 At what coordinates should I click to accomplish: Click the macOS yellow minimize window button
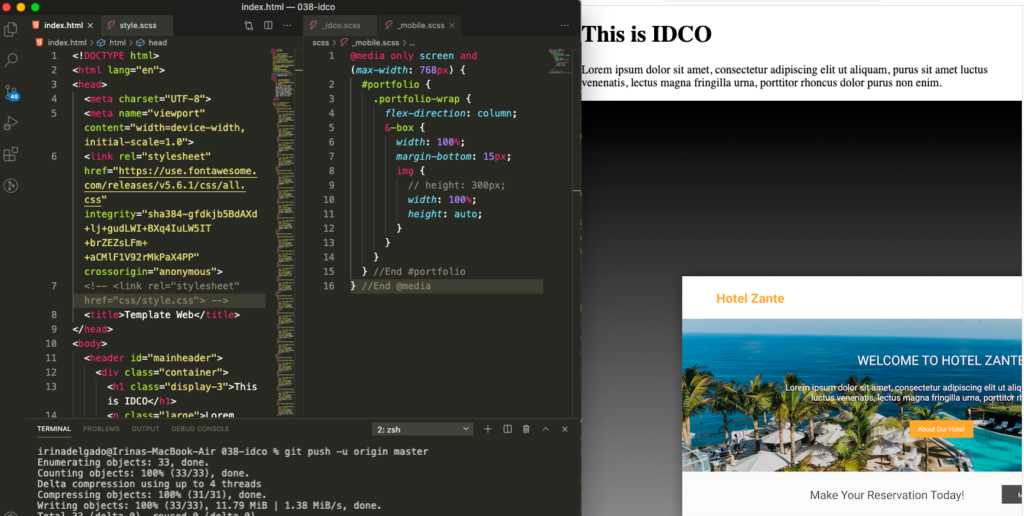pyautogui.click(x=21, y=7)
